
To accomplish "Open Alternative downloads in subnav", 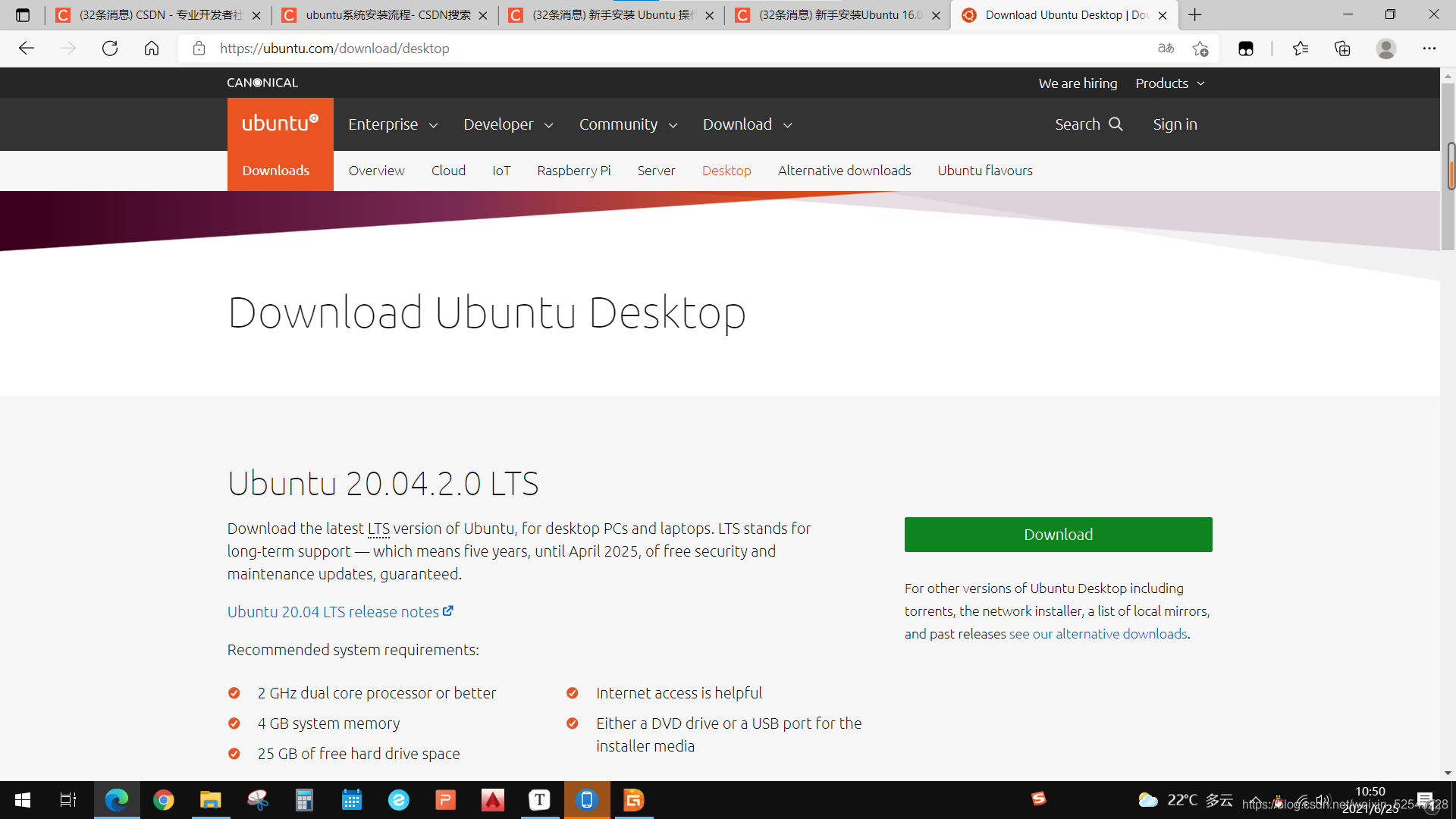I will point(844,171).
